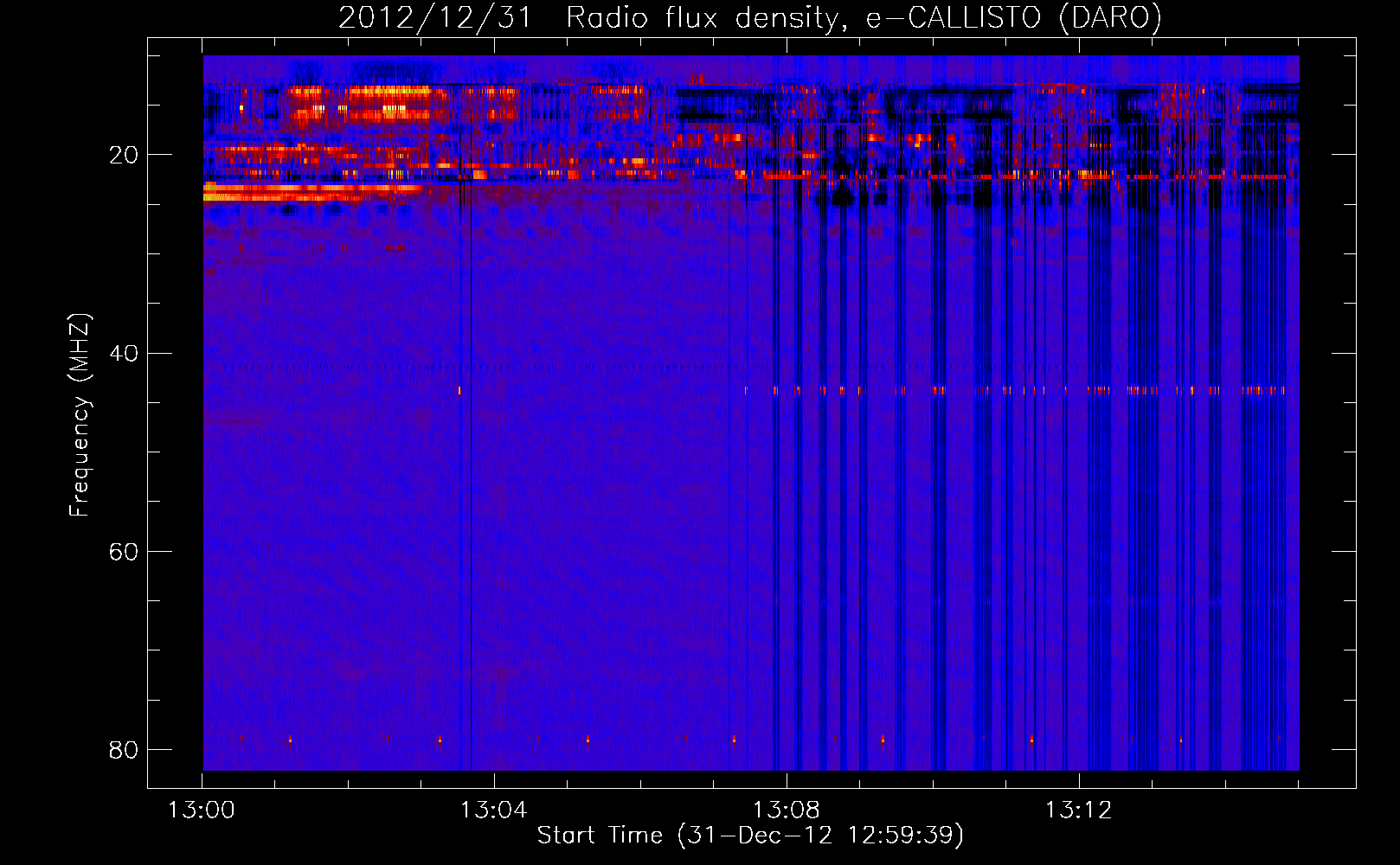Screen dimensions: 1400x865
Task: Click the '13:12' time tick label
Action: (x=1078, y=811)
